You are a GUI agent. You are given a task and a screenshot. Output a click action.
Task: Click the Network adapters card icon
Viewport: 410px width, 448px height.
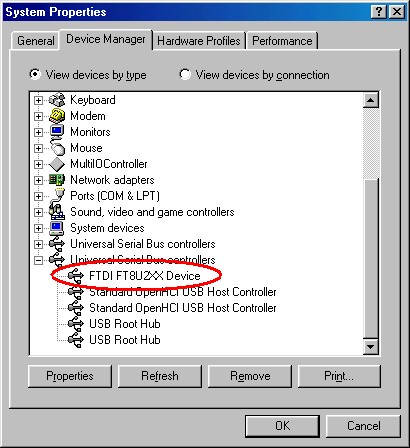[57, 180]
